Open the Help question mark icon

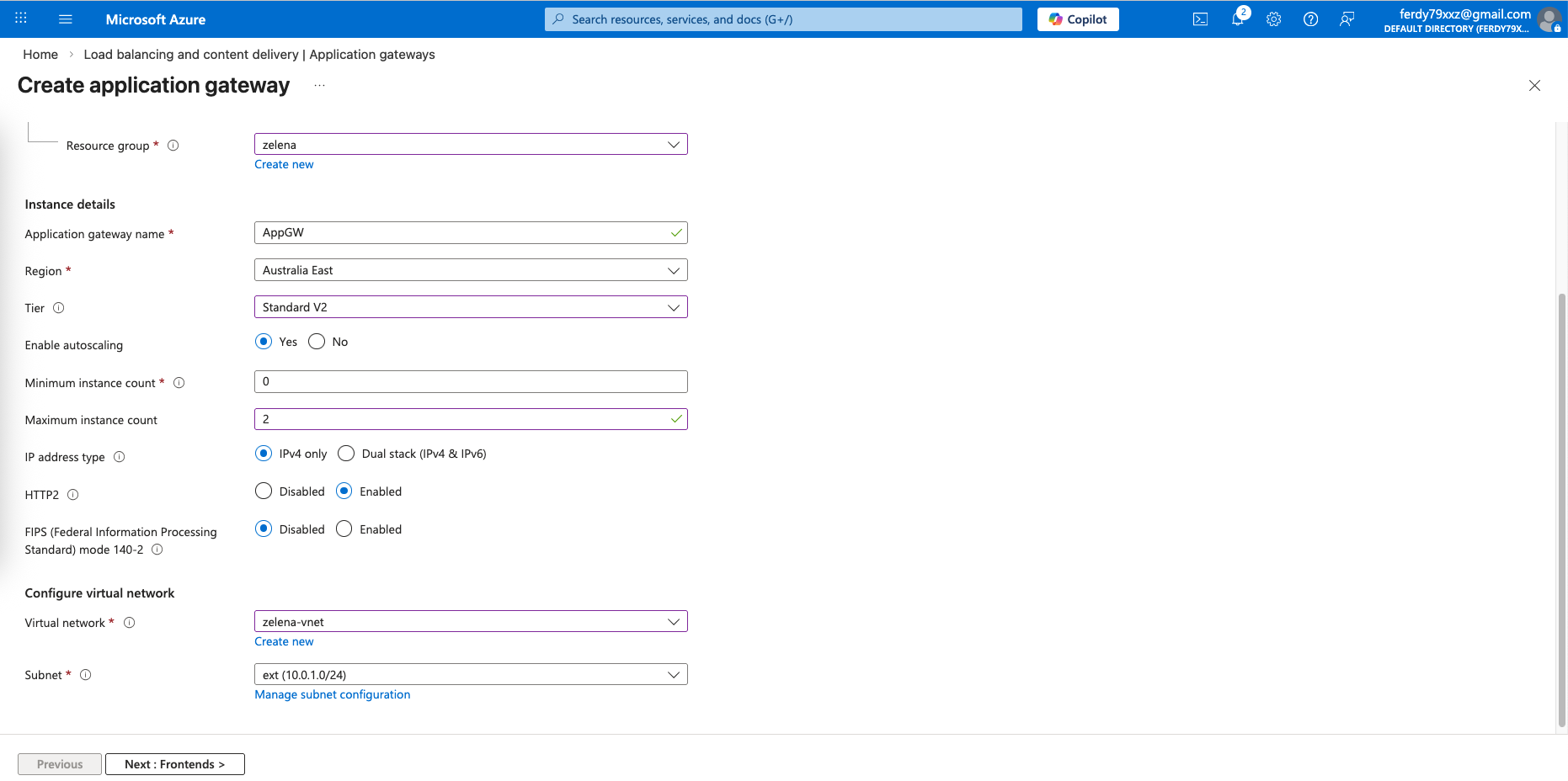coord(1310,19)
